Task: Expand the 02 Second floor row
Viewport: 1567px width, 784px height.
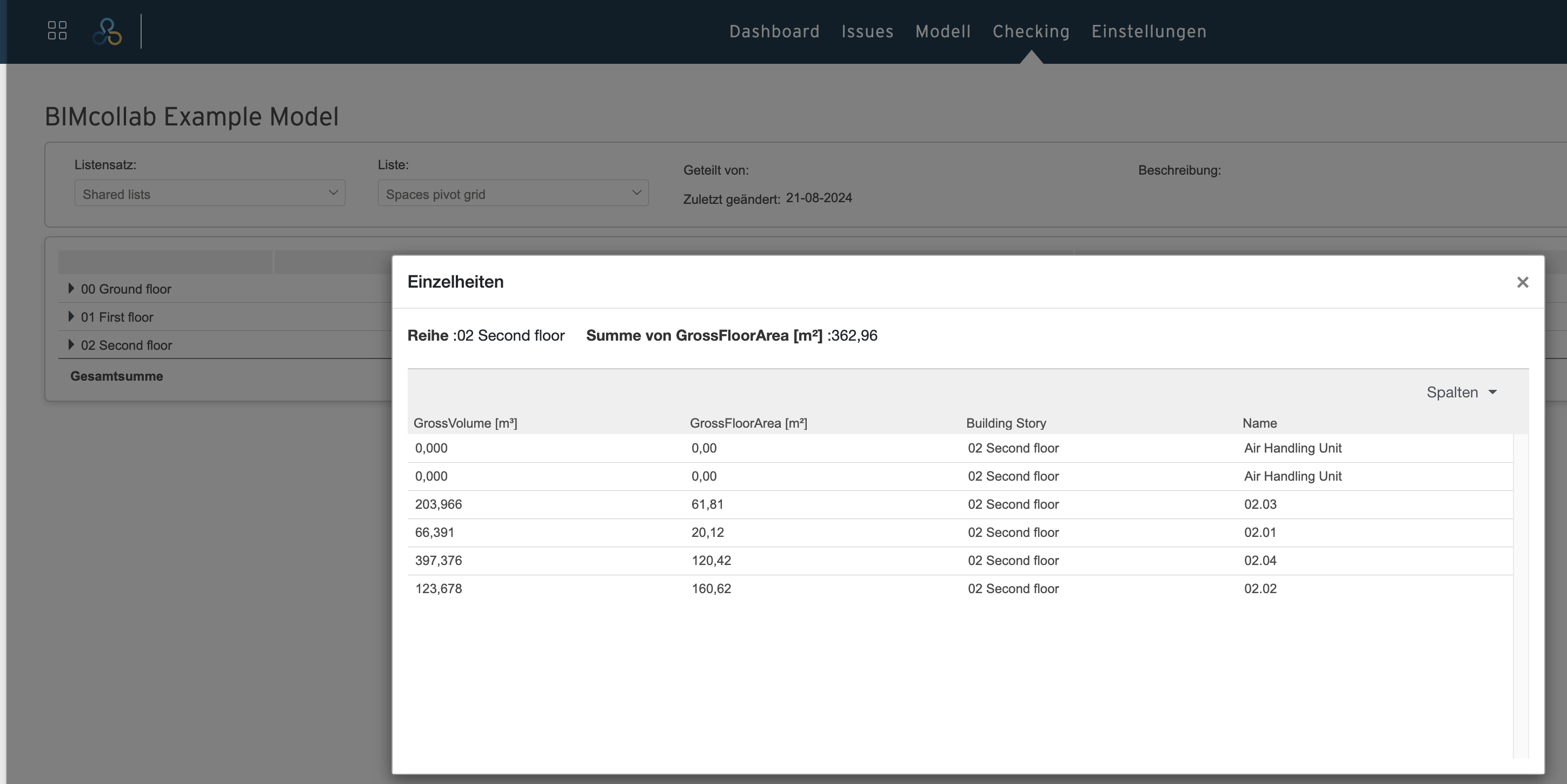Action: point(71,344)
